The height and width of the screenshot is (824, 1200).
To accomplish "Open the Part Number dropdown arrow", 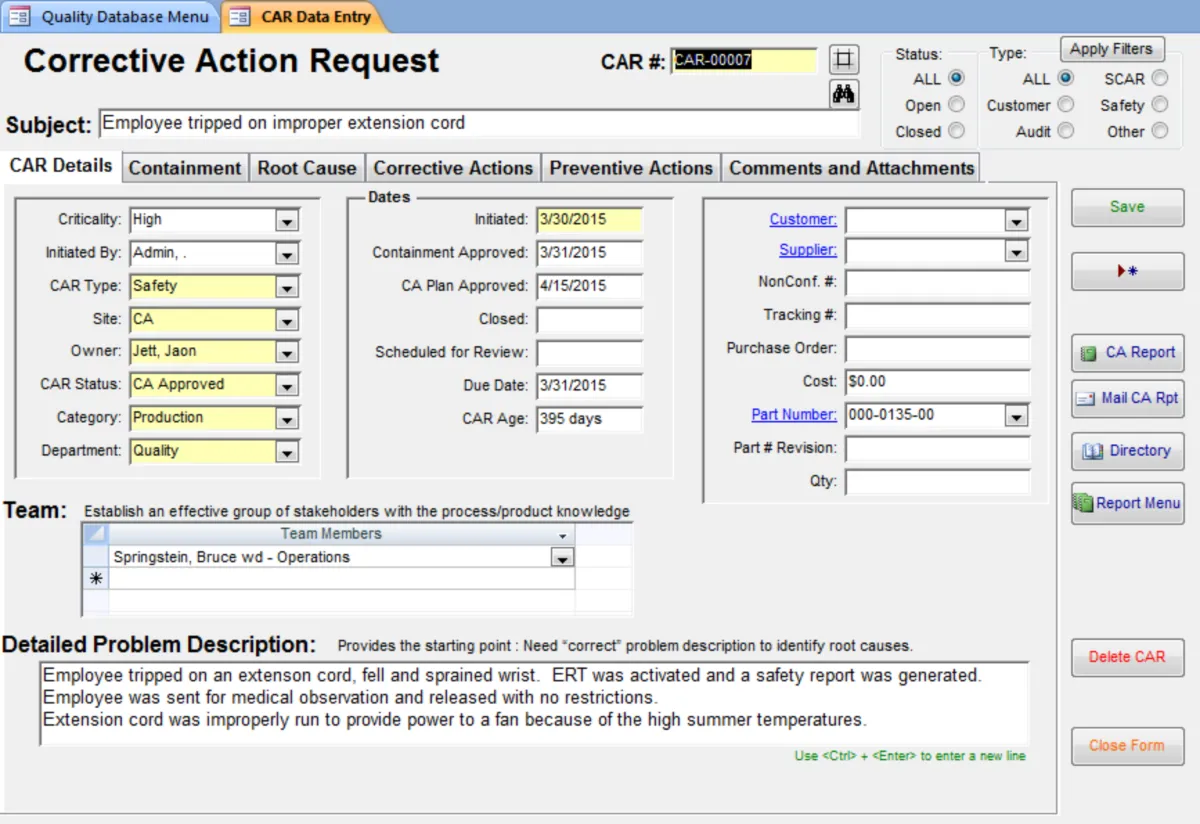I will pyautogui.click(x=1016, y=416).
